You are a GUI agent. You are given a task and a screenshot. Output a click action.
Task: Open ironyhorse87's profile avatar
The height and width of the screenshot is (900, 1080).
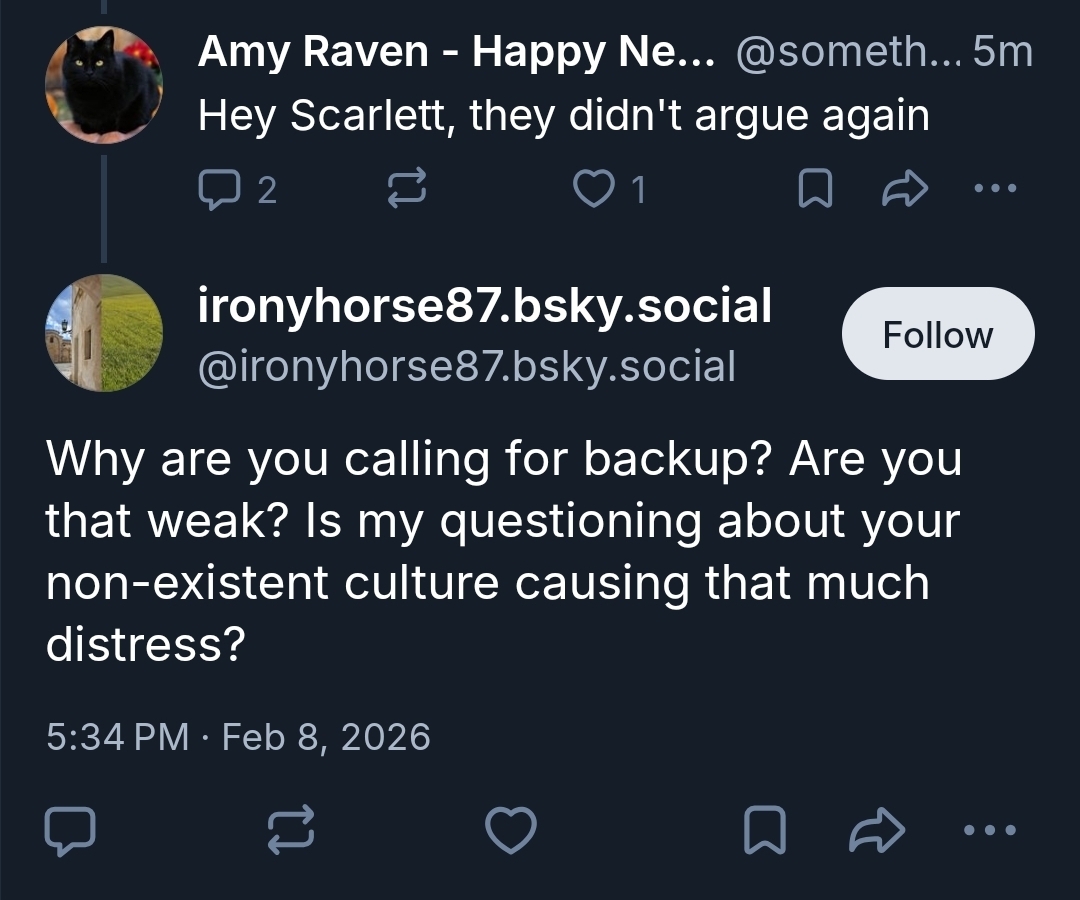(103, 333)
